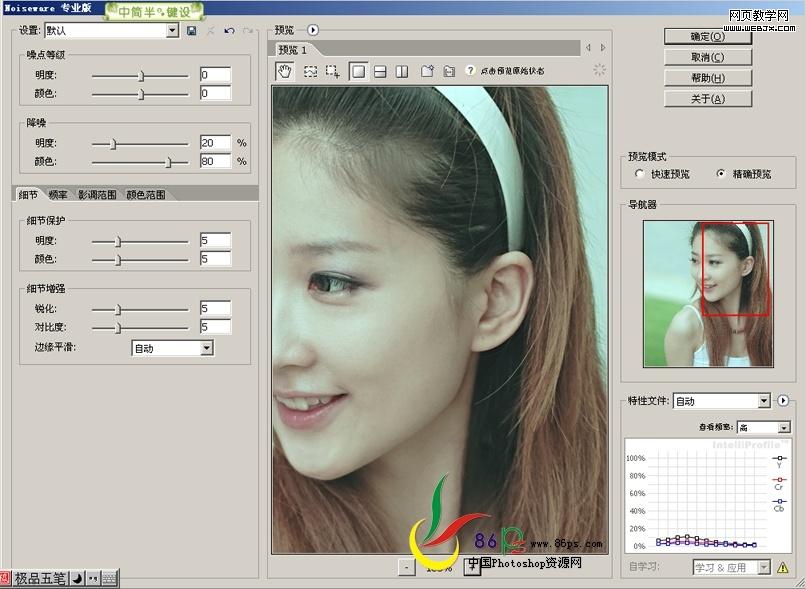Switch to the 频率 tab
The height and width of the screenshot is (589, 806).
pos(58,195)
